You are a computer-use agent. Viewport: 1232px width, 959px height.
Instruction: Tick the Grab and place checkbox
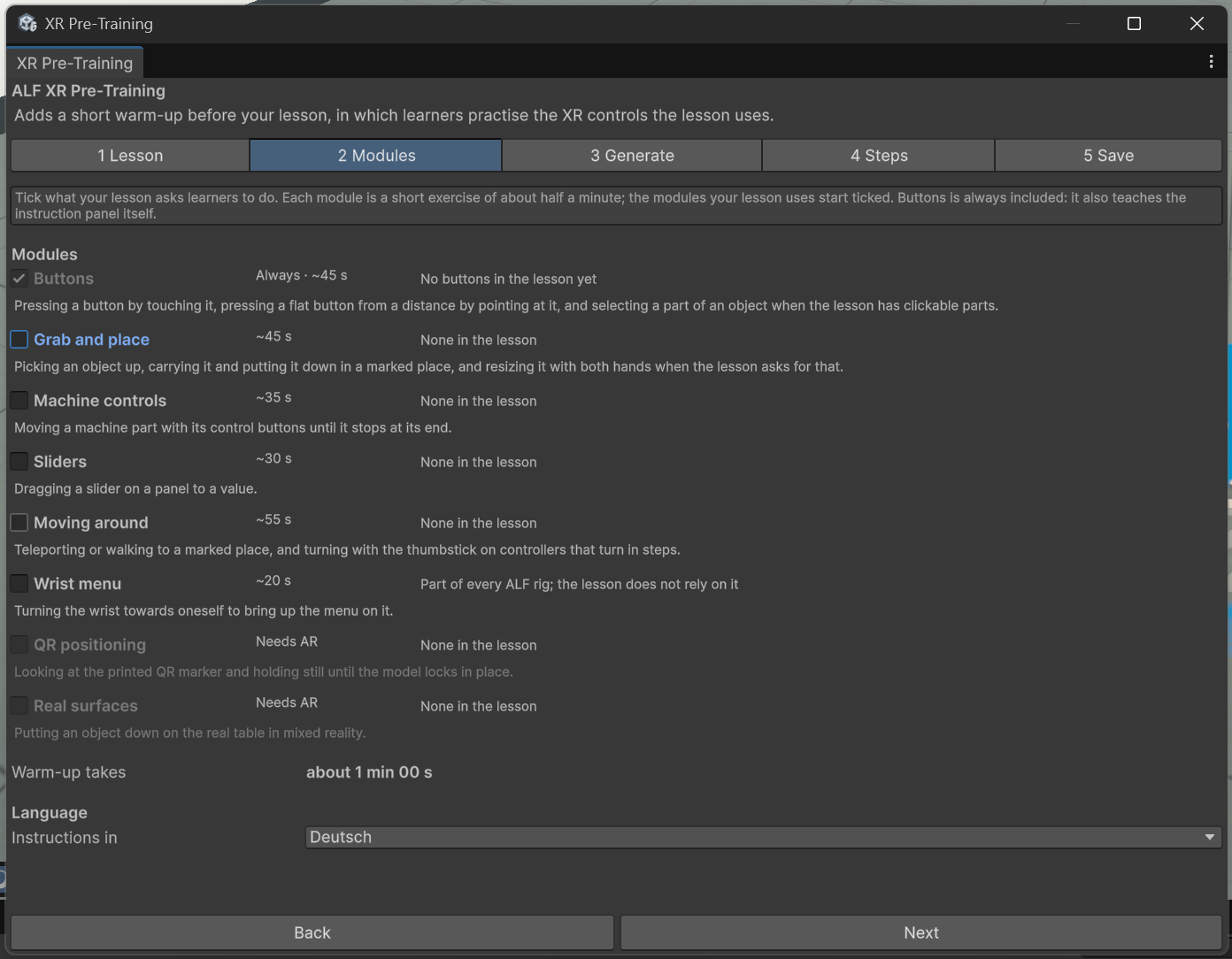click(x=19, y=340)
